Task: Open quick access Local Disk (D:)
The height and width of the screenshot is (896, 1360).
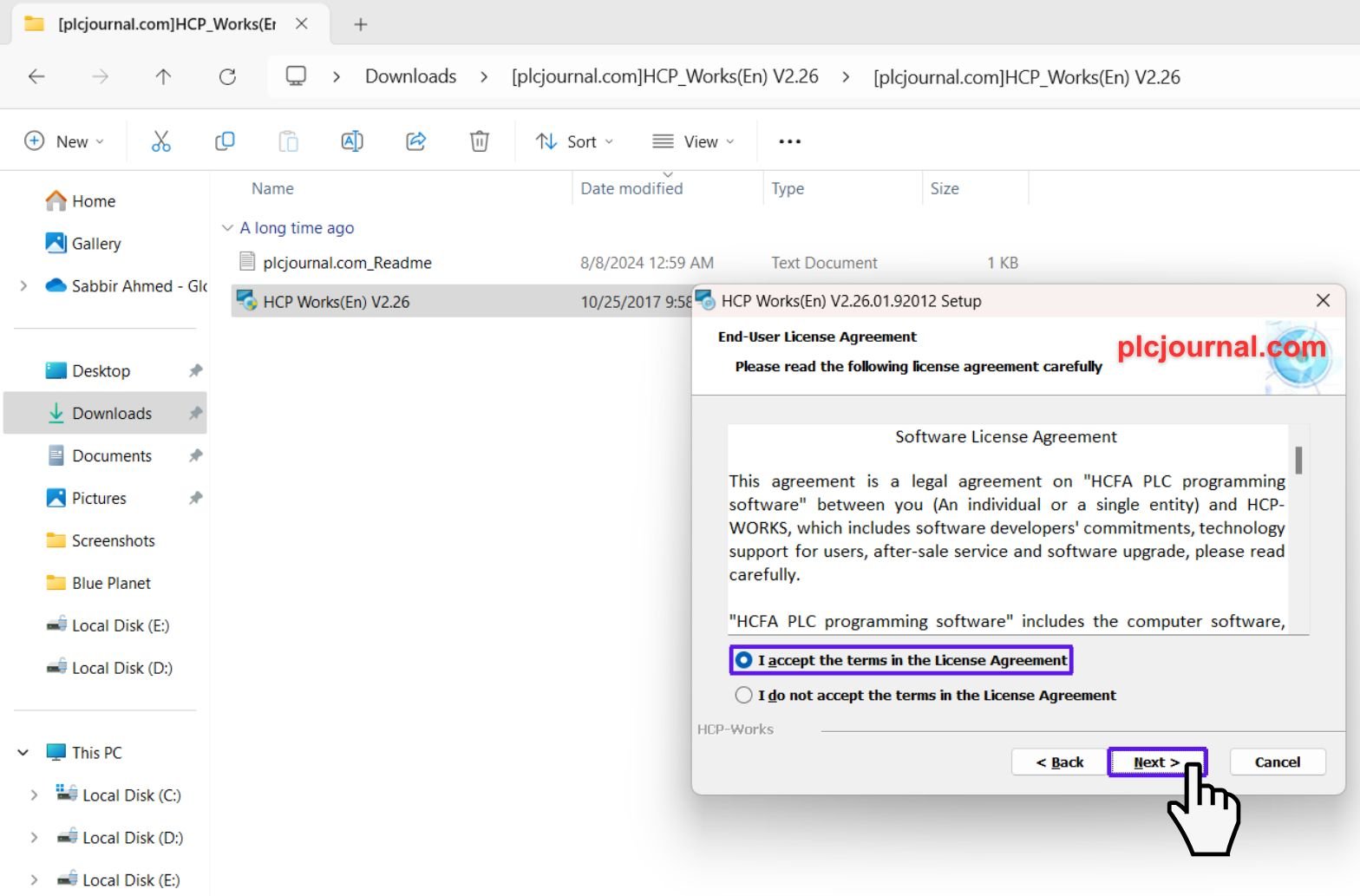Action: pyautogui.click(x=109, y=669)
